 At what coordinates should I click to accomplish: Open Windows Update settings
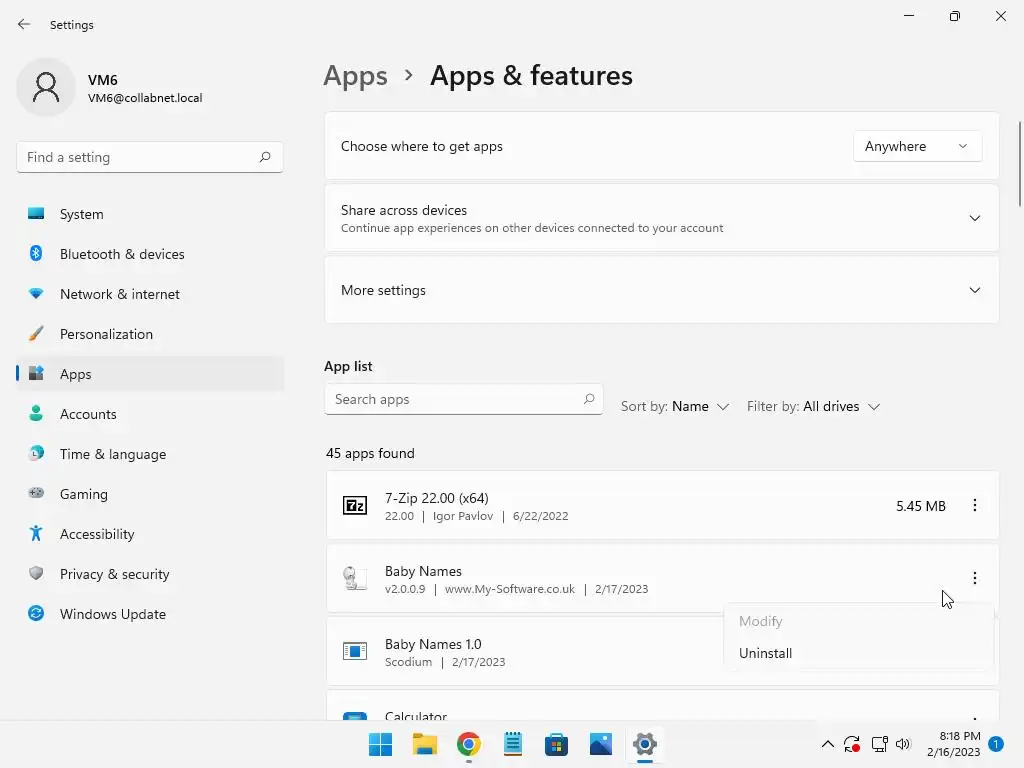click(112, 614)
